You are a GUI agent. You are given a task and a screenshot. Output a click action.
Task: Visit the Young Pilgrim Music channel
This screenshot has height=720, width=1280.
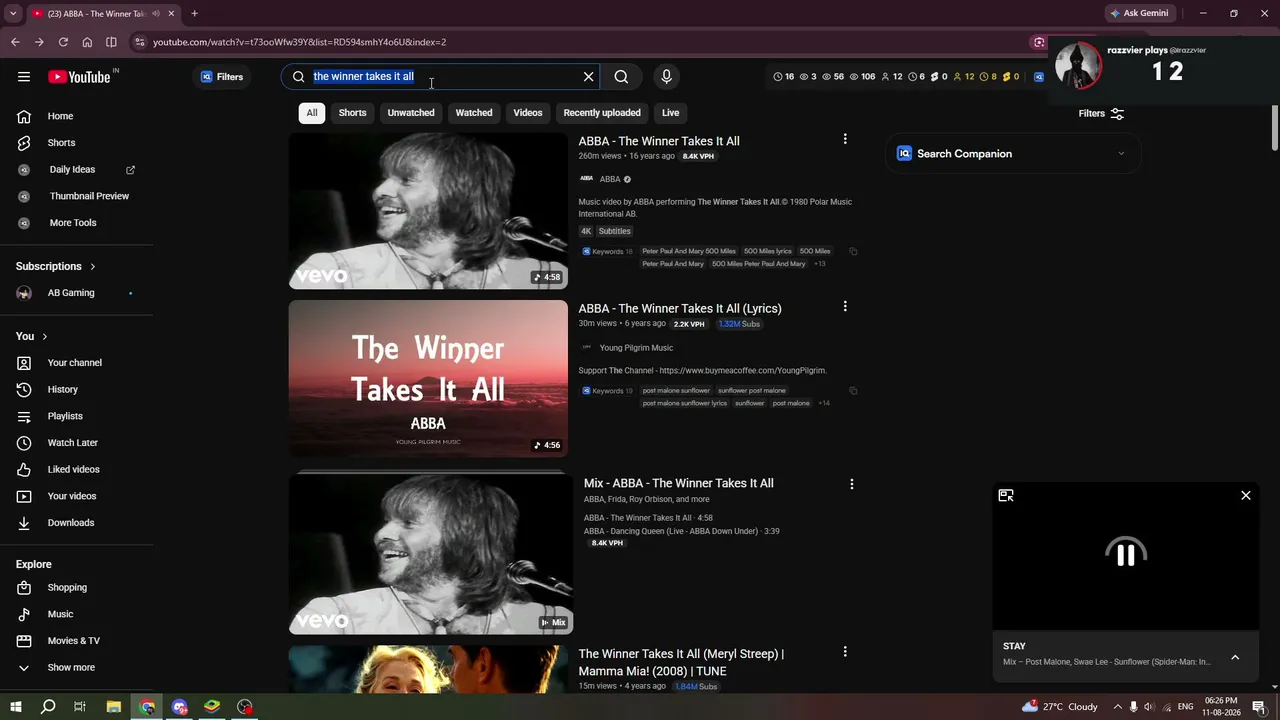(x=636, y=348)
